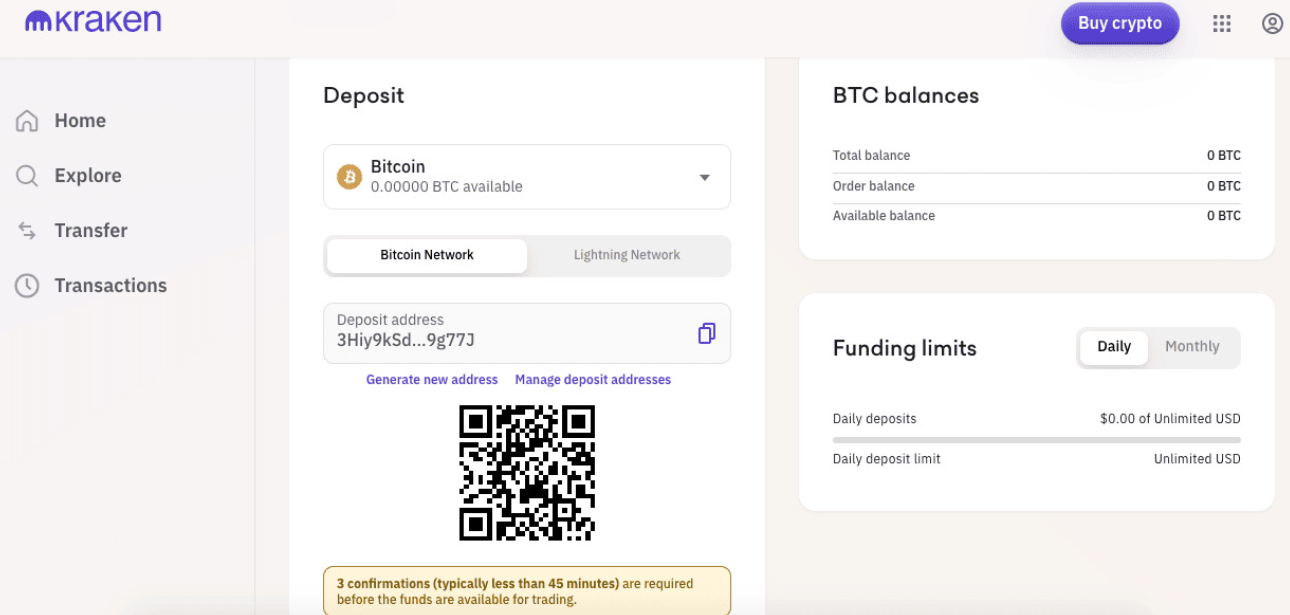Collapse the Bitcoin deposit asset picker
Image resolution: width=1290 pixels, height=615 pixels.
pos(705,176)
